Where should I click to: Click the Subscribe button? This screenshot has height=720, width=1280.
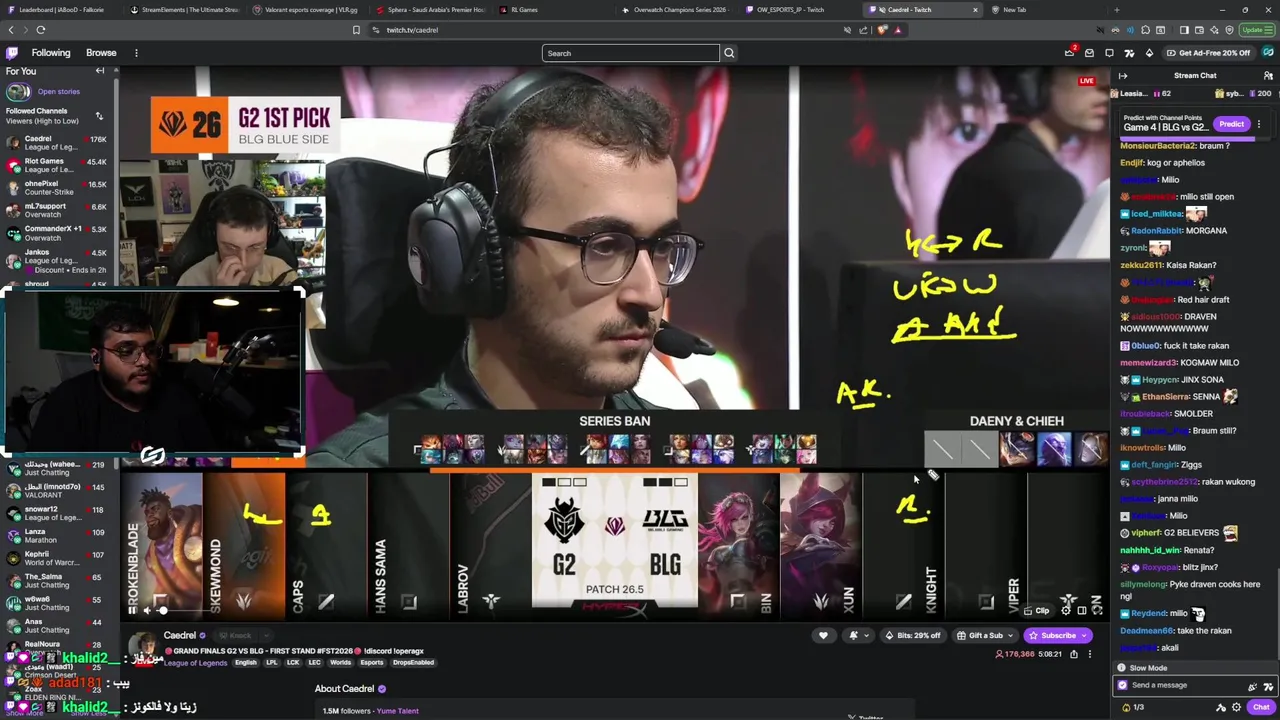(x=1057, y=635)
